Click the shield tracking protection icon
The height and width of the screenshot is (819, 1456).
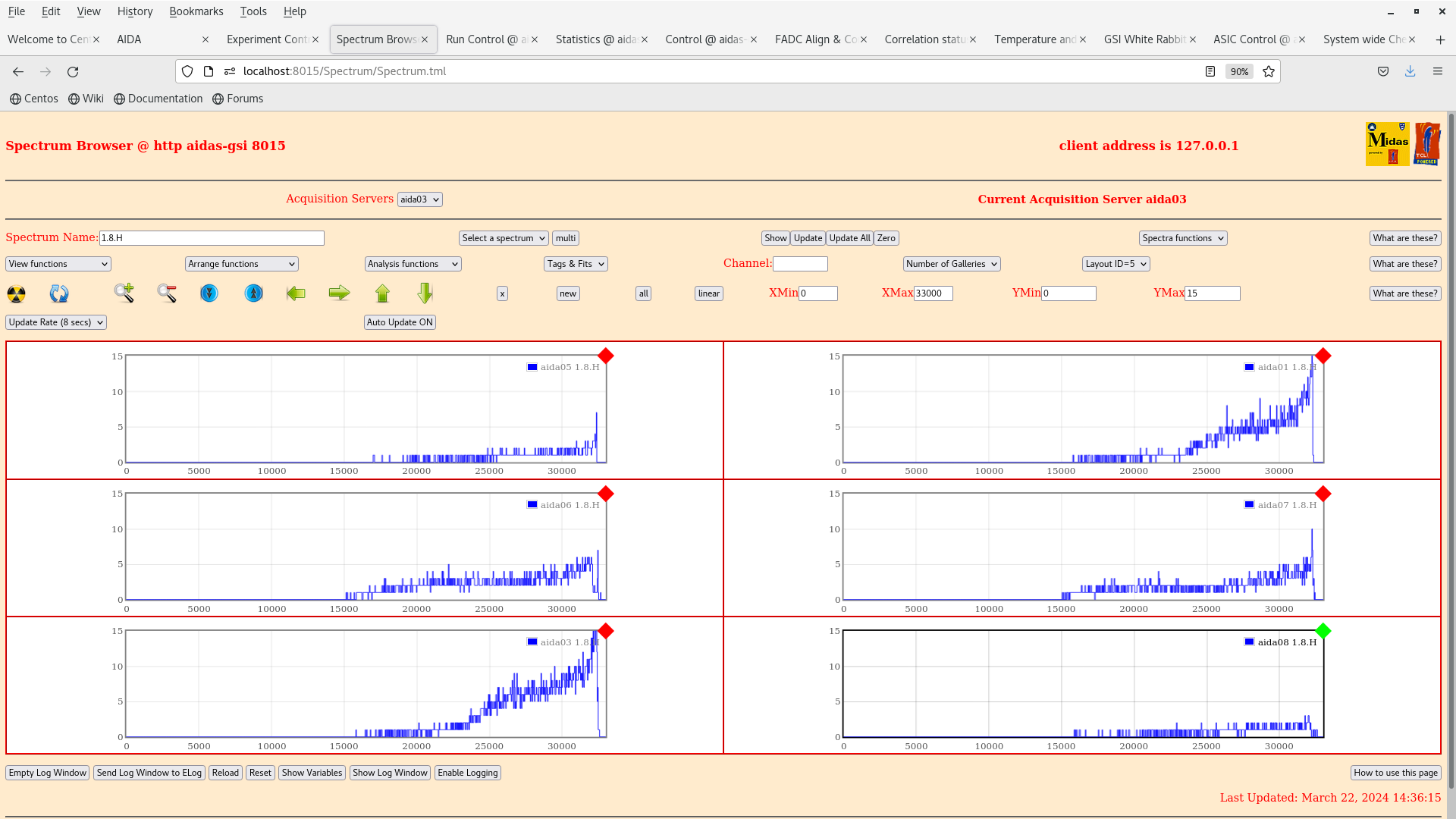[x=187, y=71]
